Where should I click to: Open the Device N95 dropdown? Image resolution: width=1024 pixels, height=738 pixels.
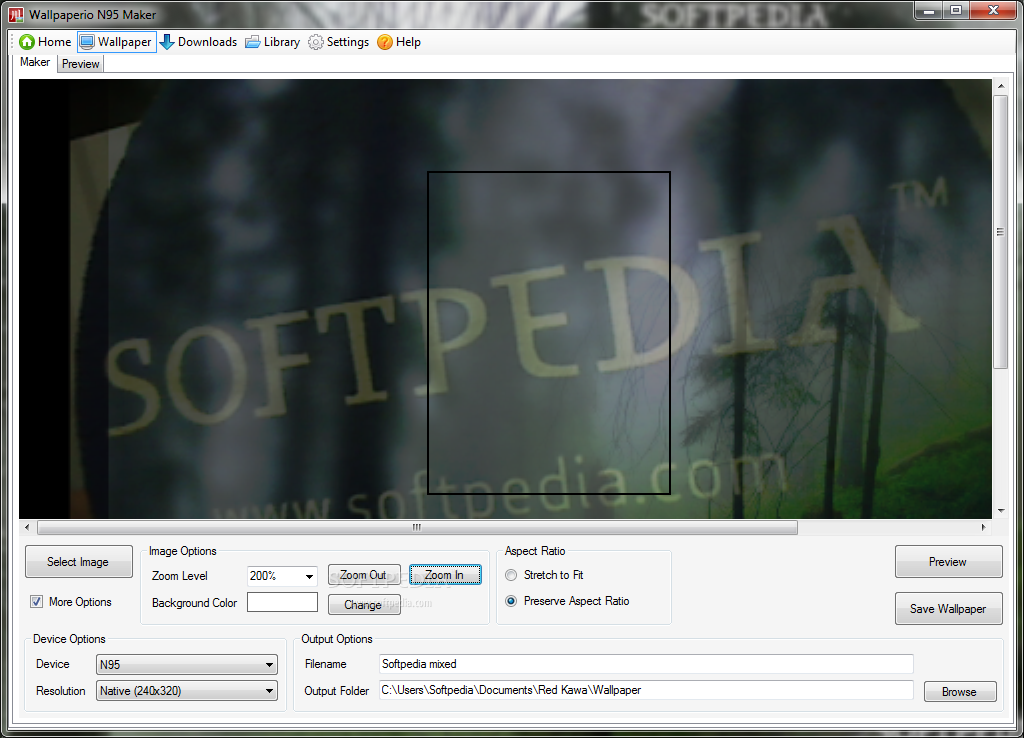187,664
